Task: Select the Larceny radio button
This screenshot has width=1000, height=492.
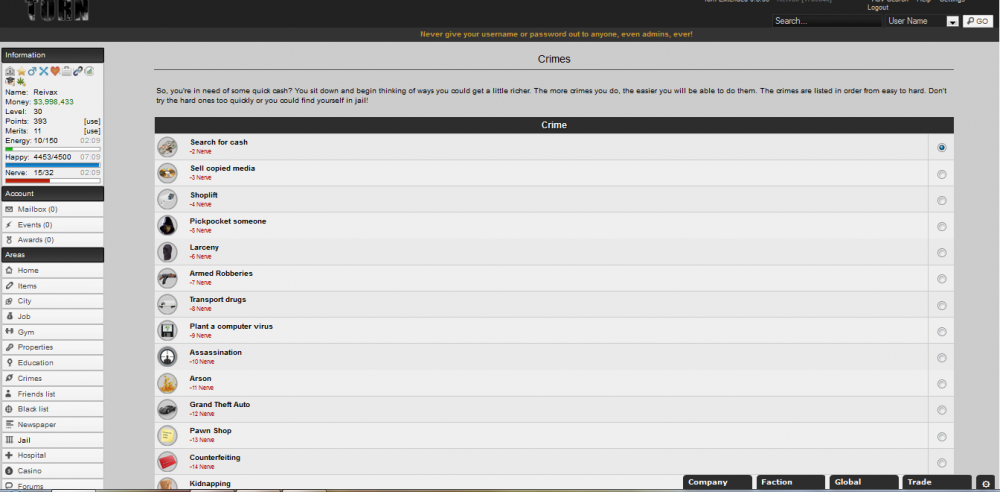Action: tap(942, 253)
